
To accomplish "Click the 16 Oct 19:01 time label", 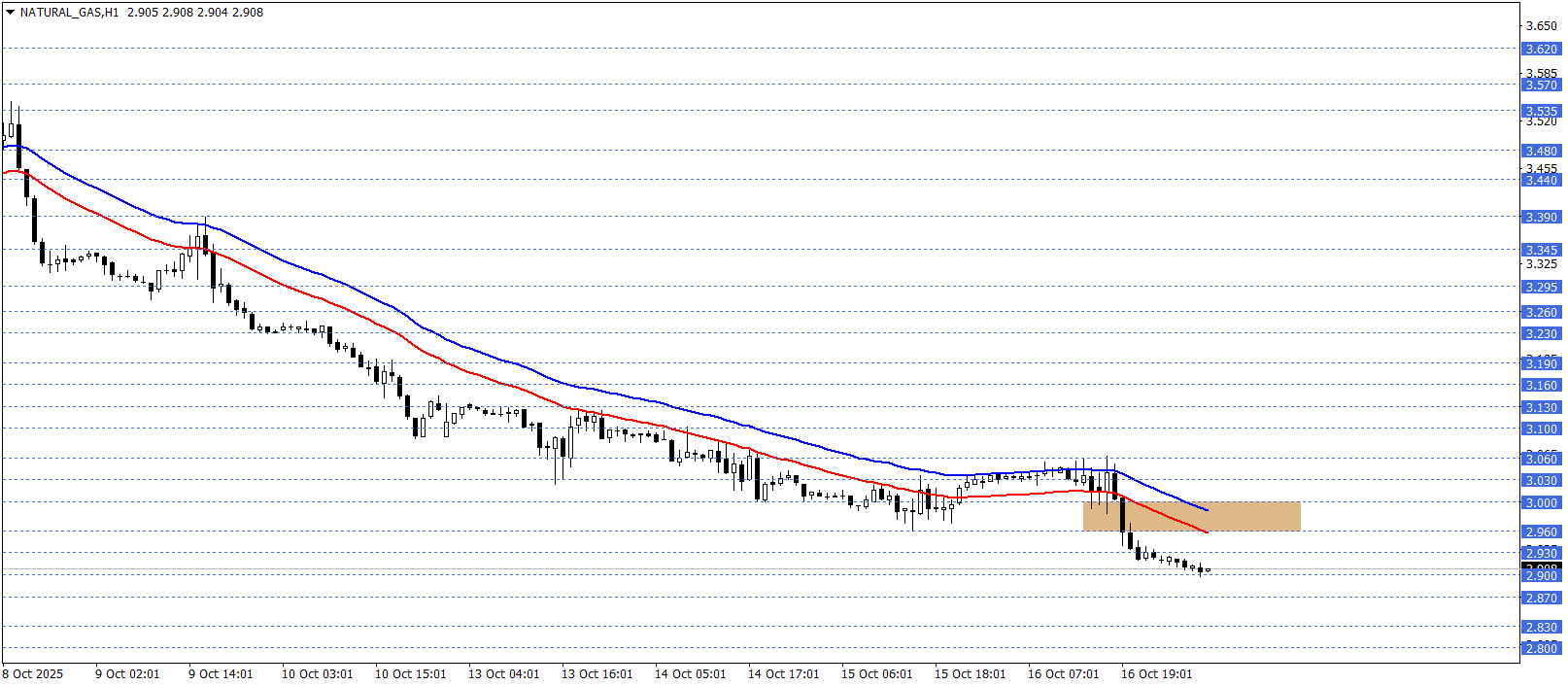I will pos(1156,674).
